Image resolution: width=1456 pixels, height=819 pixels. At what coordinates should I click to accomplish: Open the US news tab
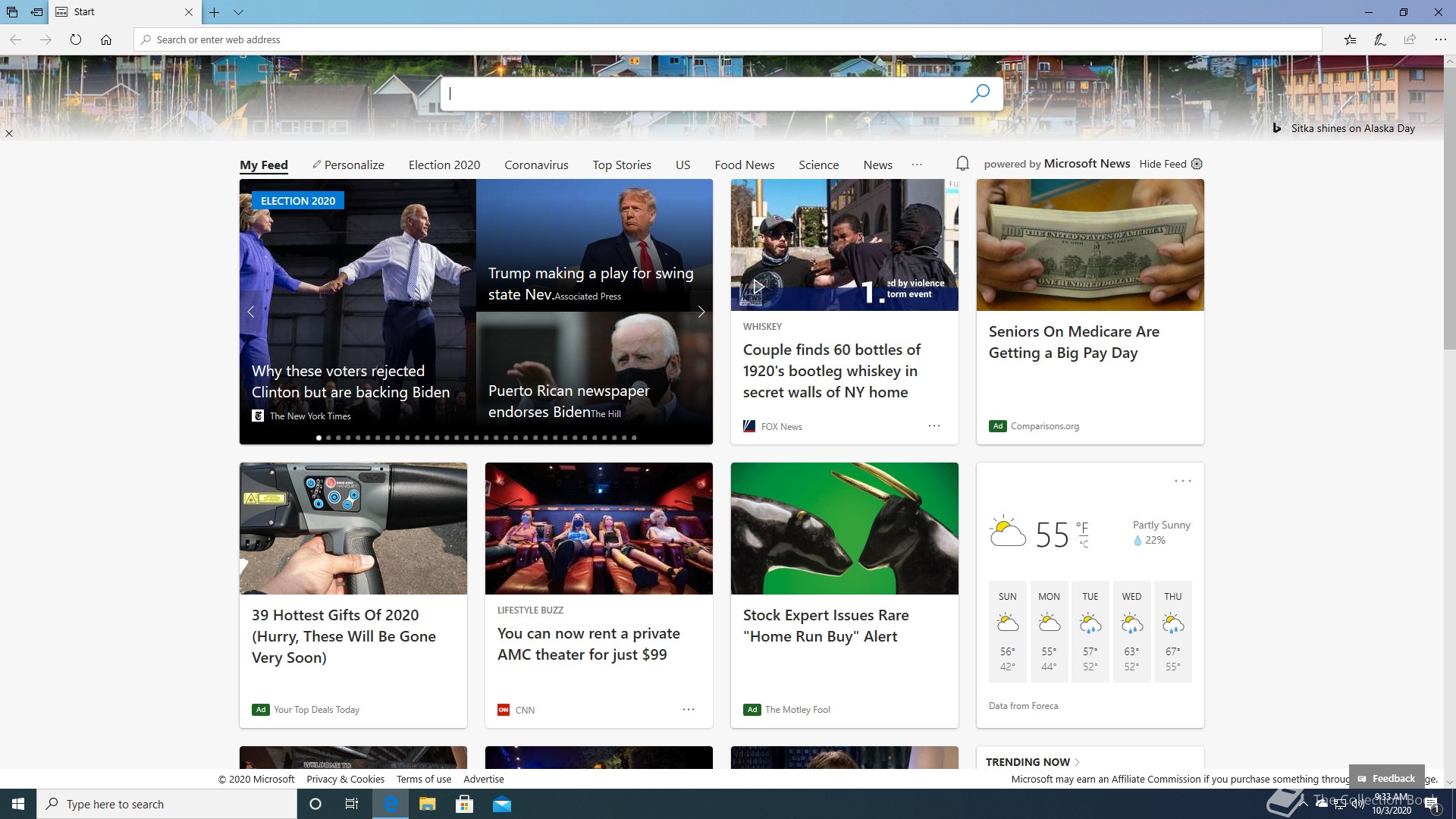point(683,165)
